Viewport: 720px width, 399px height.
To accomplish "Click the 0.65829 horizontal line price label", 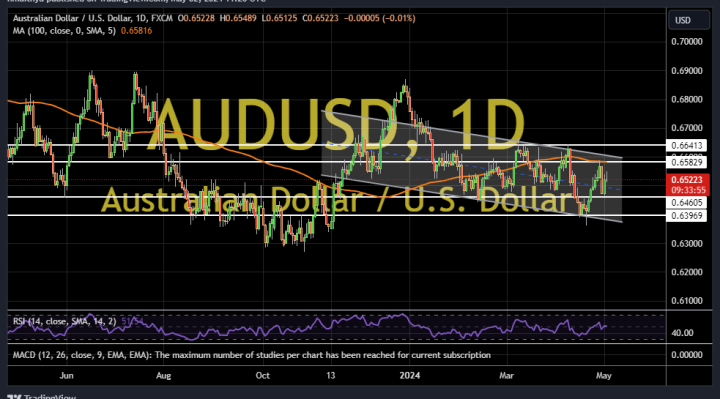I will click(686, 162).
